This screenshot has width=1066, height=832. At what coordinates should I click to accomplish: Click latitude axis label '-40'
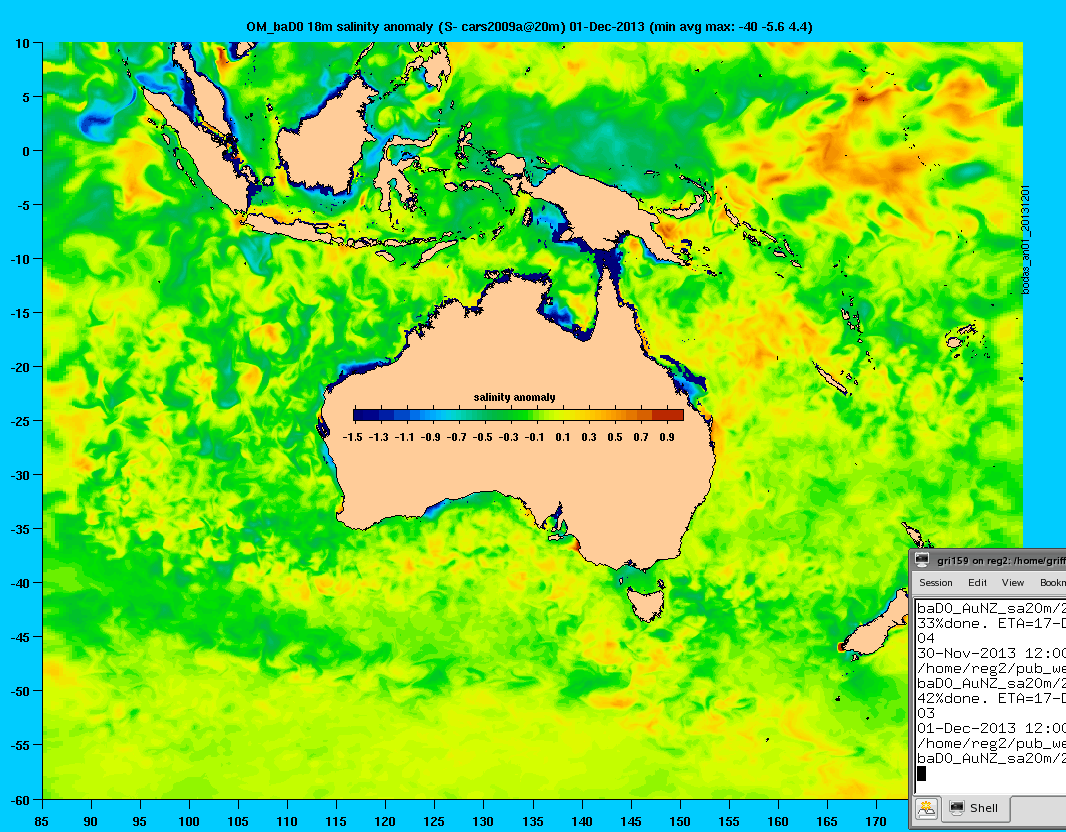pyautogui.click(x=20, y=583)
